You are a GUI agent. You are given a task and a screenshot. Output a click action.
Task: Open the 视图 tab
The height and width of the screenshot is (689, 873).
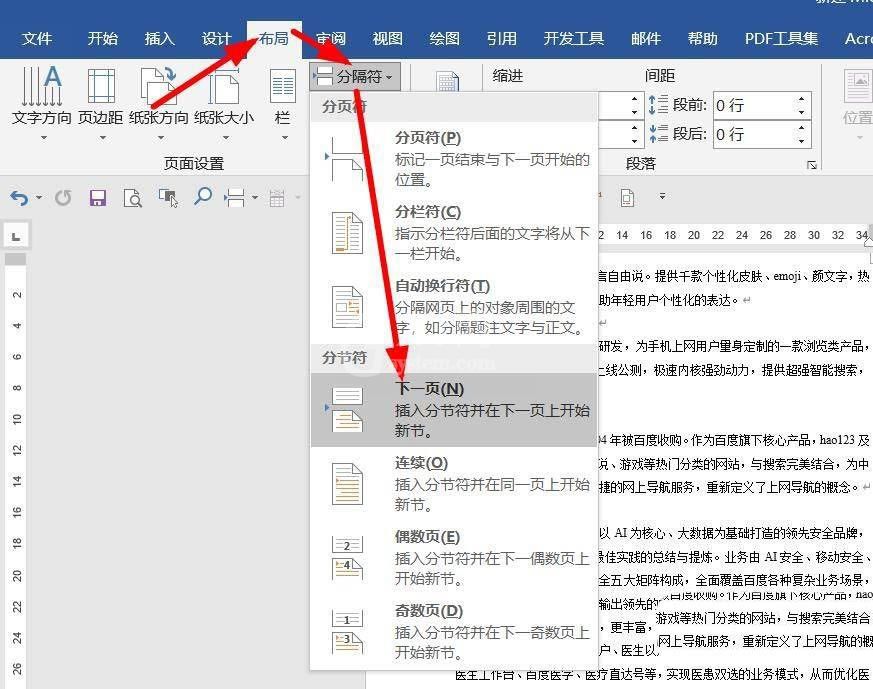(x=388, y=38)
